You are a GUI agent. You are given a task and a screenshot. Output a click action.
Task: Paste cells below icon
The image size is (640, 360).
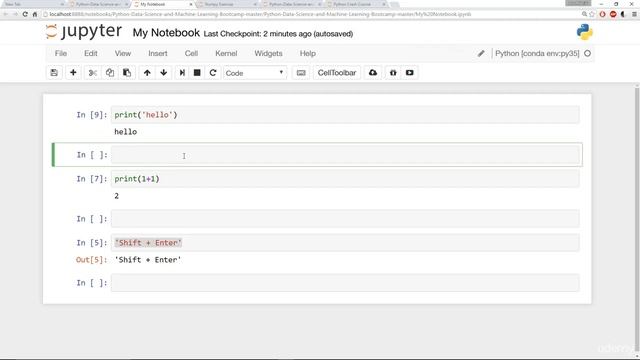point(127,73)
